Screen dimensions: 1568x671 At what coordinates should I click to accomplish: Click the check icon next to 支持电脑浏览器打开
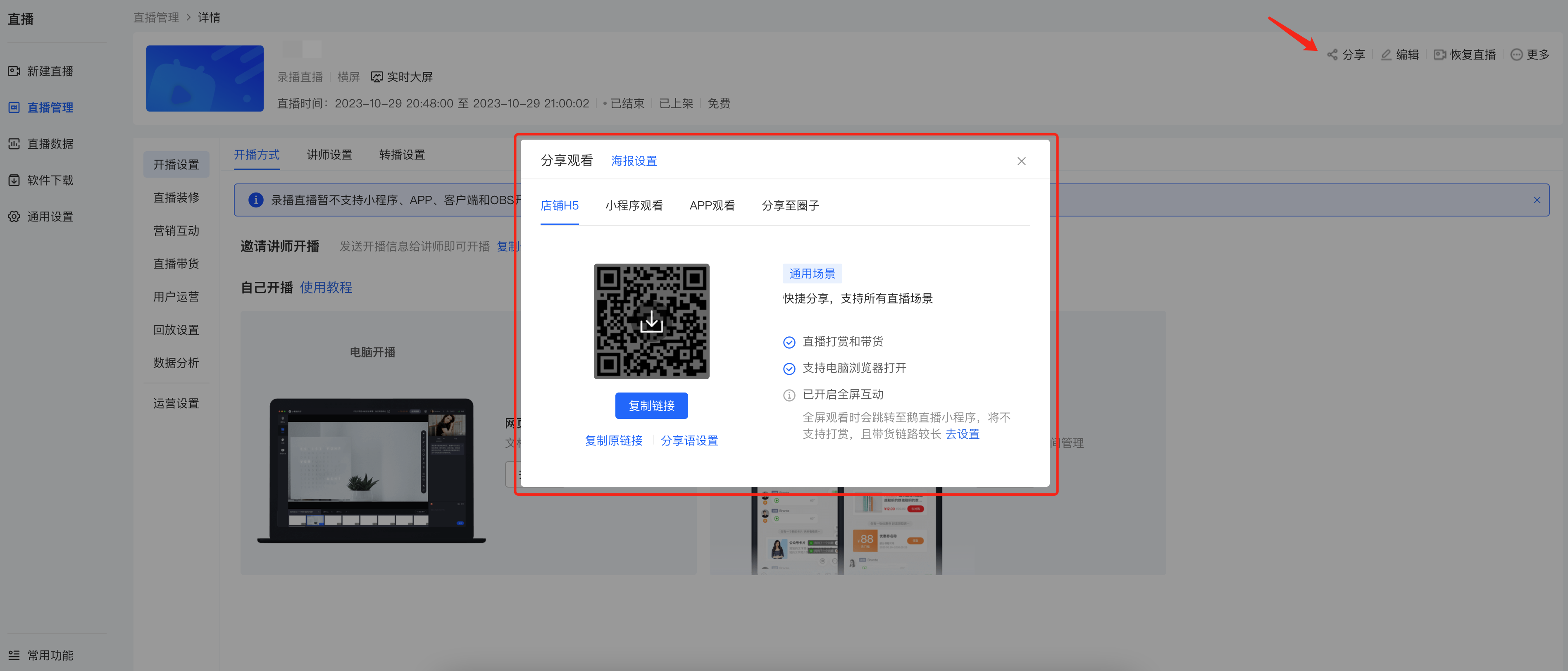tap(789, 369)
